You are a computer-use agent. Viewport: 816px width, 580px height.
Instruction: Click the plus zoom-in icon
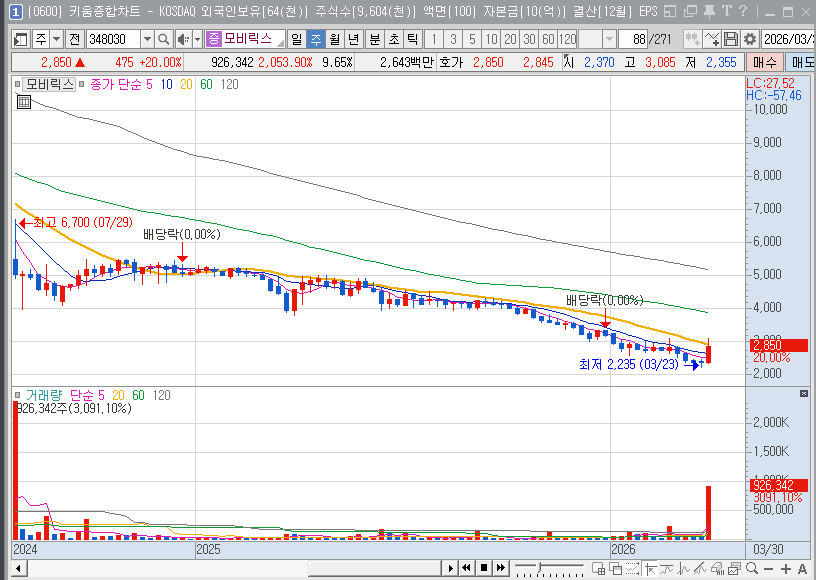pyautogui.click(x=786, y=569)
